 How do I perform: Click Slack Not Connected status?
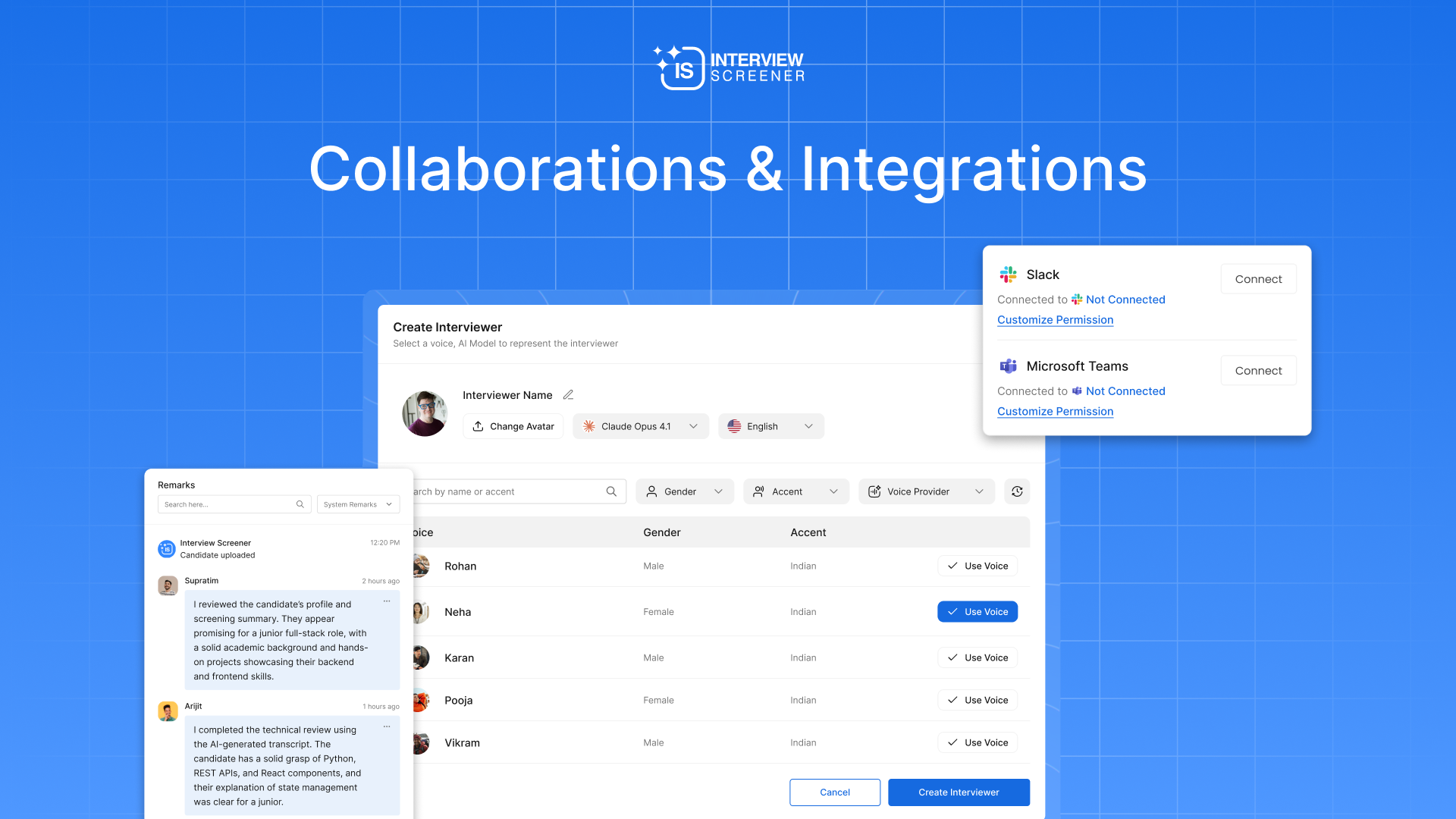(x=1125, y=300)
